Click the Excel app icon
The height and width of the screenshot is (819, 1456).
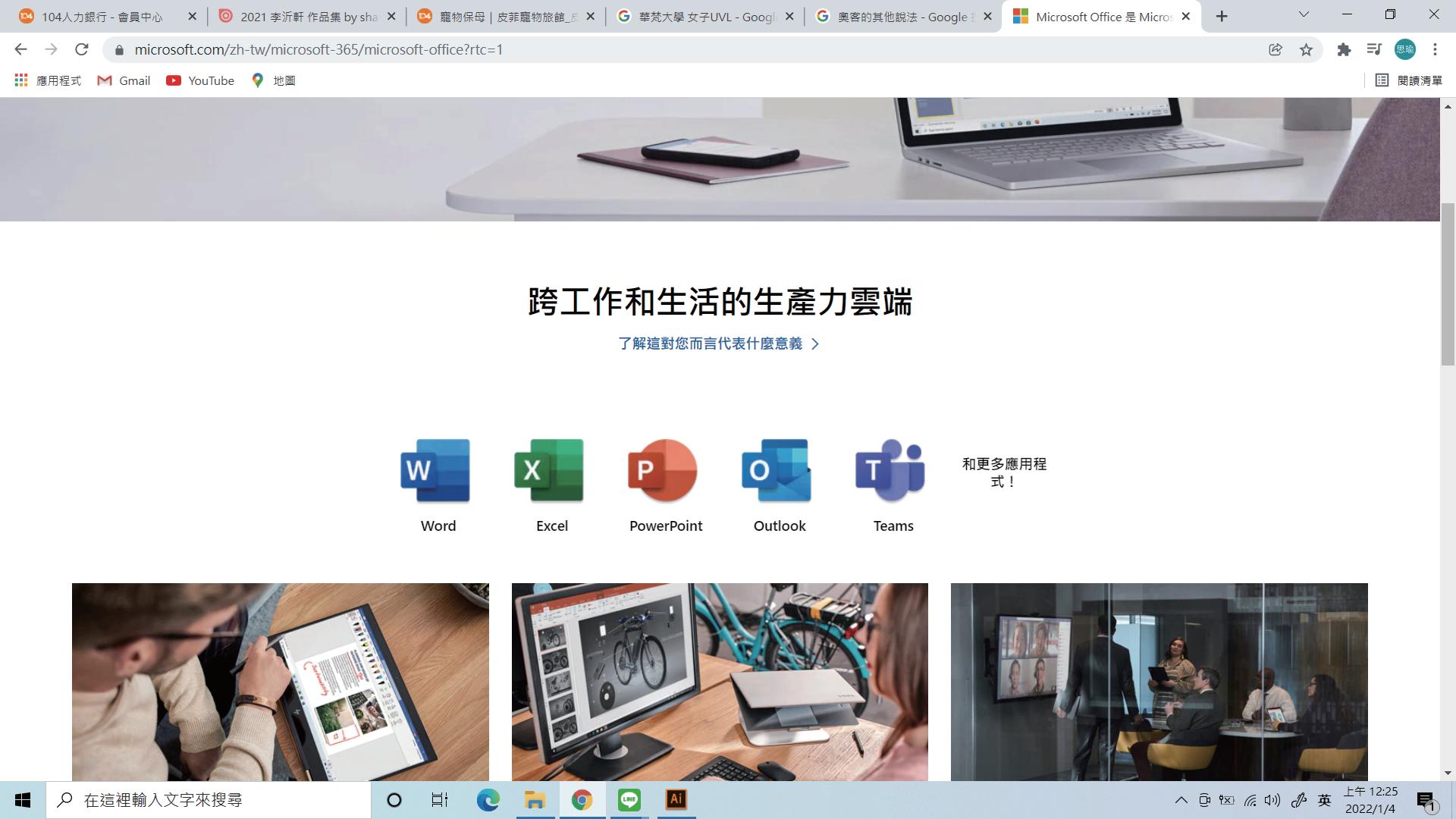pyautogui.click(x=549, y=470)
